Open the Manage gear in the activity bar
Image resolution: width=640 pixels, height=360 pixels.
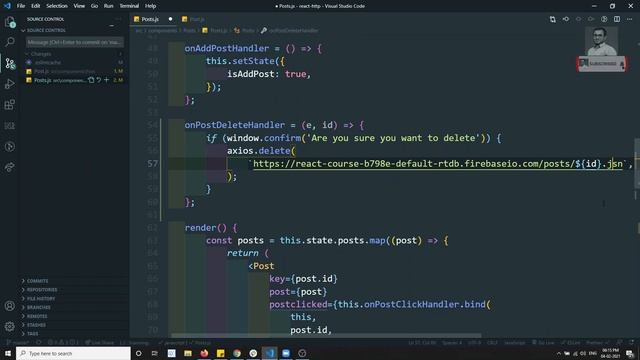pyautogui.click(x=10, y=326)
